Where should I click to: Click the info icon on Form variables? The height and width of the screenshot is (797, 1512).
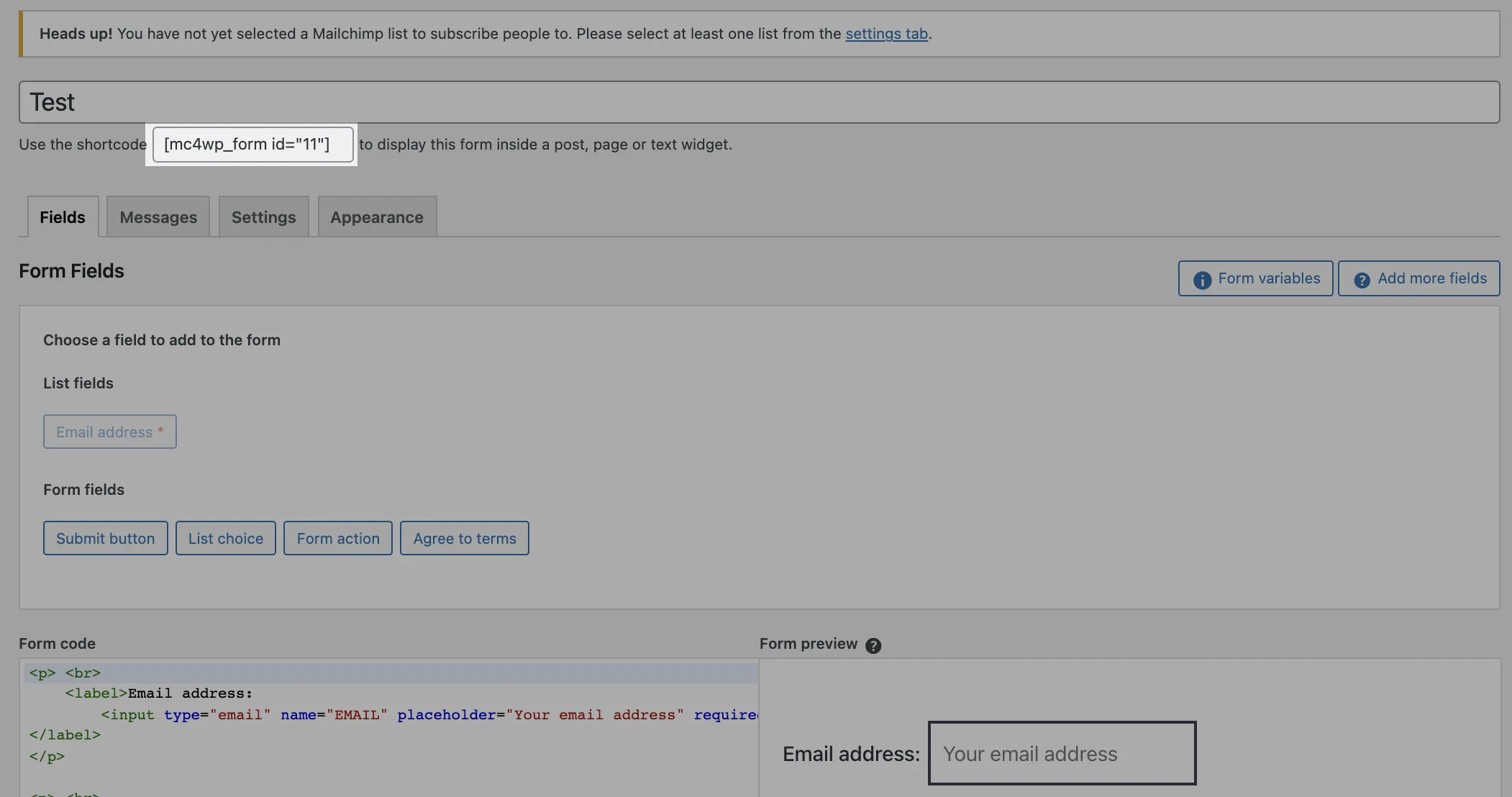(x=1202, y=280)
